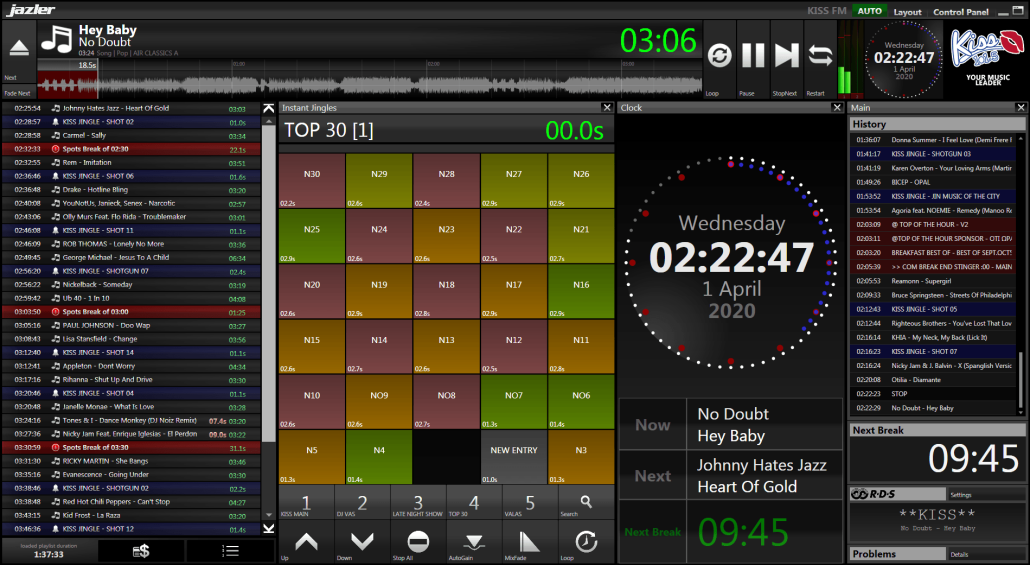
Task: Jump playlist to bottom arrow
Action: 269,528
